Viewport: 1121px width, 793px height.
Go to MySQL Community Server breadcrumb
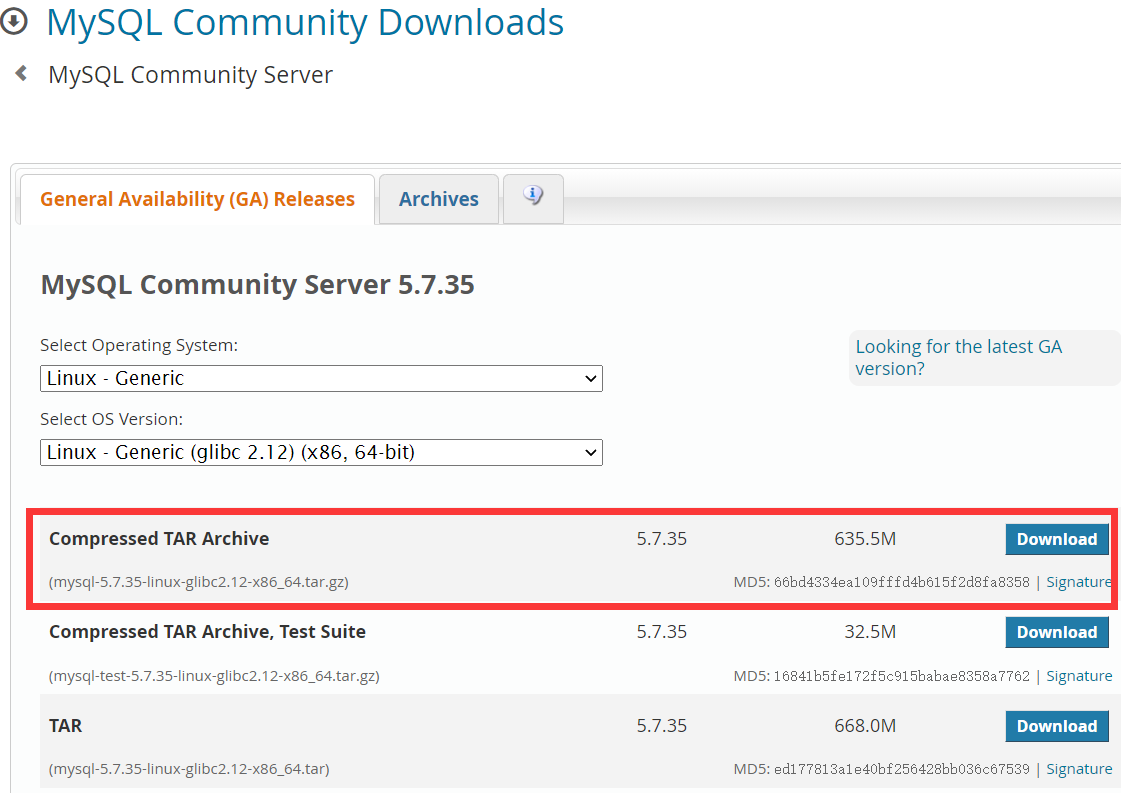[x=190, y=74]
